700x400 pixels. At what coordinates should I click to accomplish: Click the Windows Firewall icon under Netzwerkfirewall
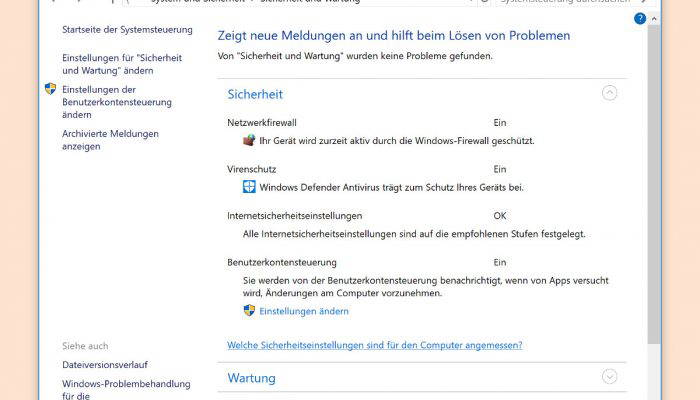[x=249, y=140]
